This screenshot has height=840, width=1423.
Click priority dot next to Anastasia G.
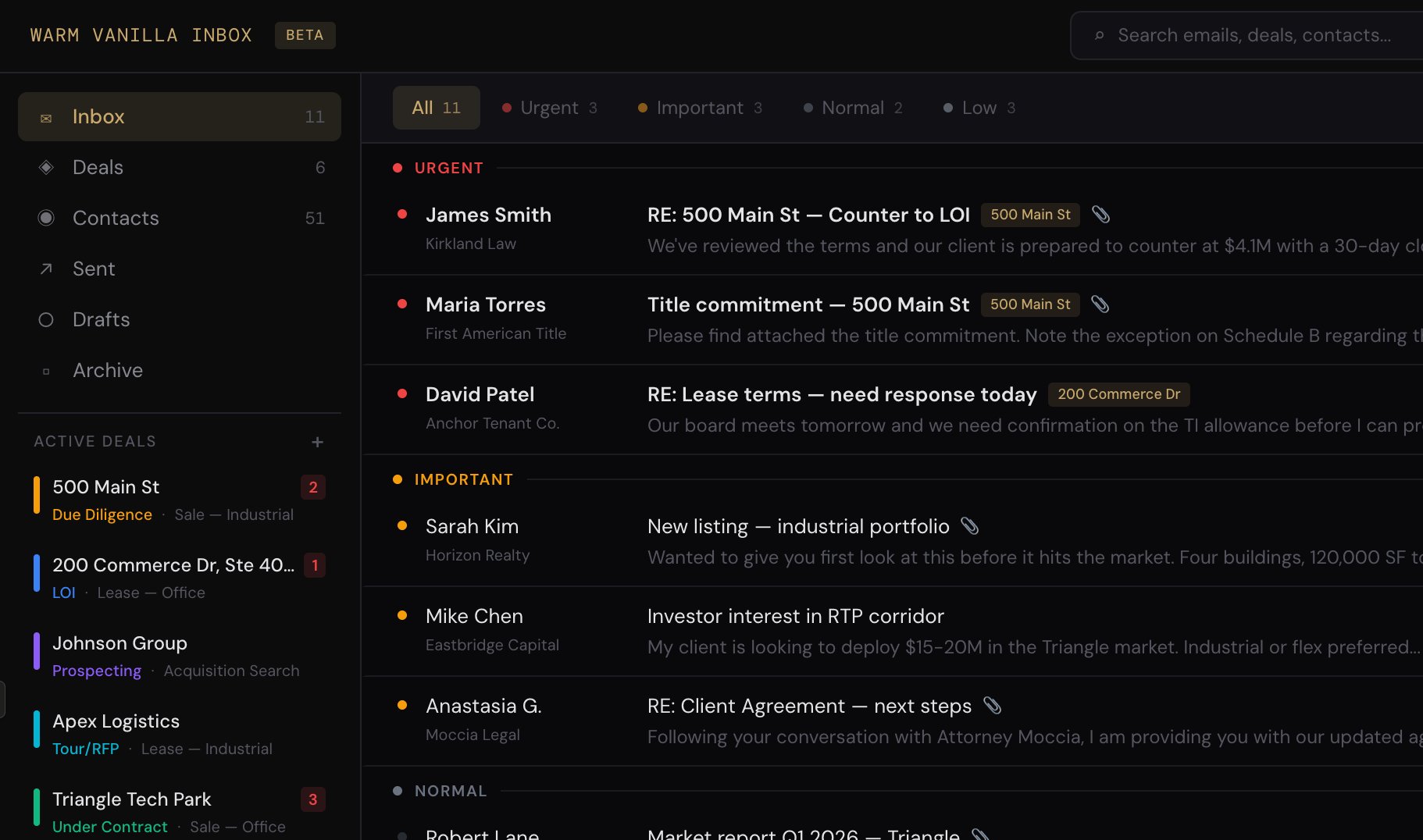tap(402, 705)
